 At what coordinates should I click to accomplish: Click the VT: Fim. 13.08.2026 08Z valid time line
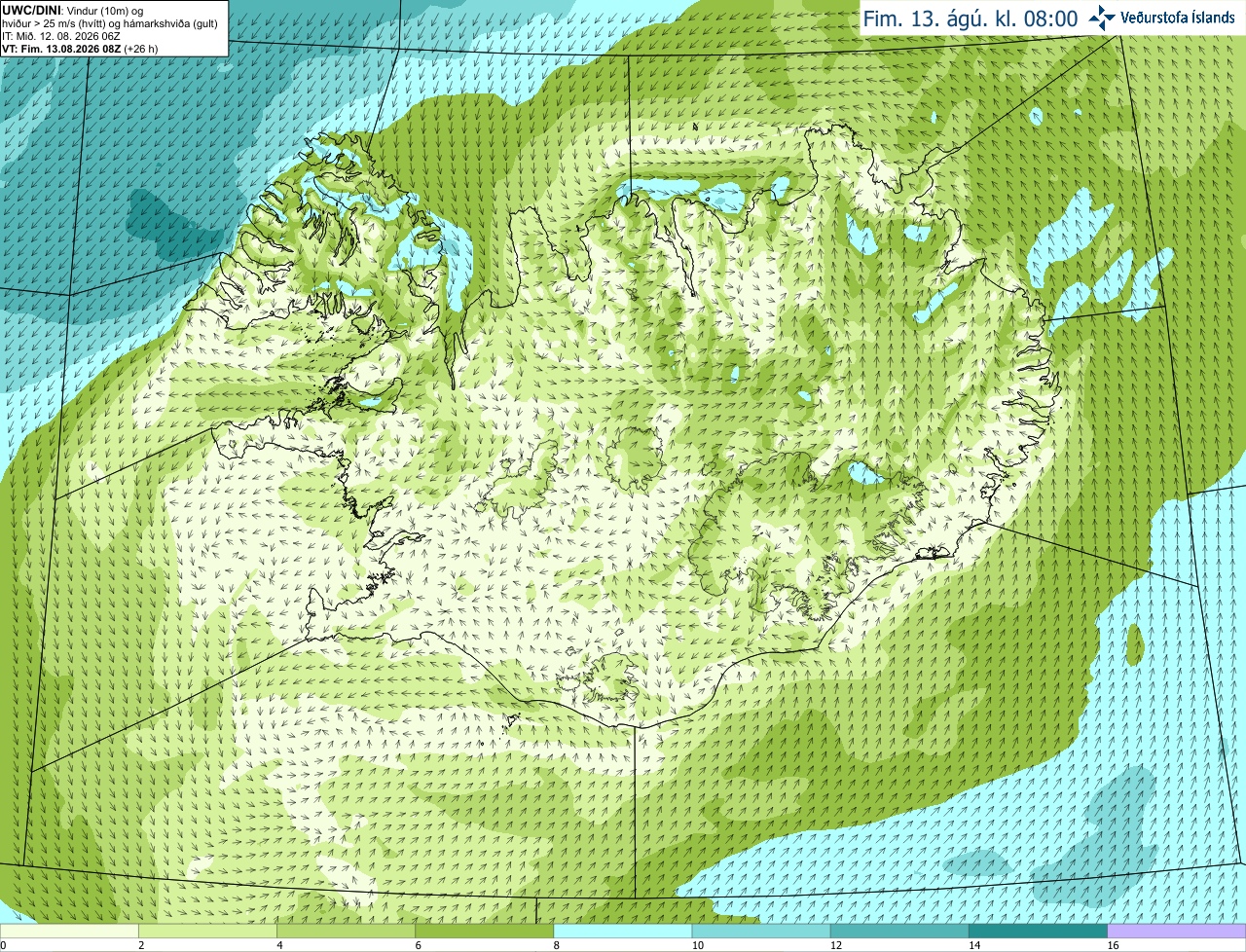tap(80, 49)
